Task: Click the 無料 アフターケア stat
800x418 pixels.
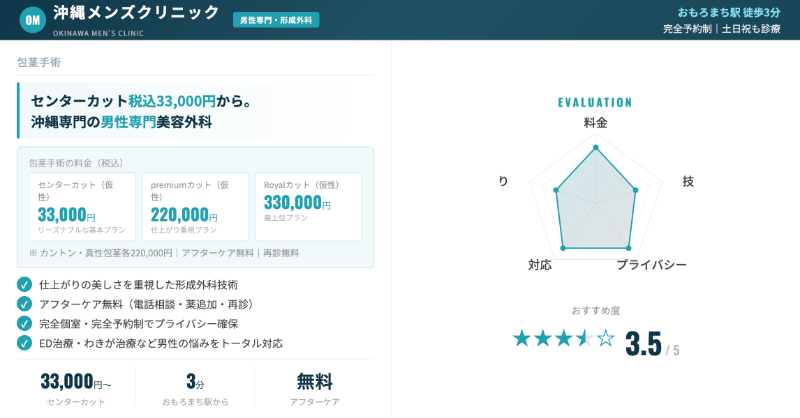Action: pyautogui.click(x=314, y=389)
